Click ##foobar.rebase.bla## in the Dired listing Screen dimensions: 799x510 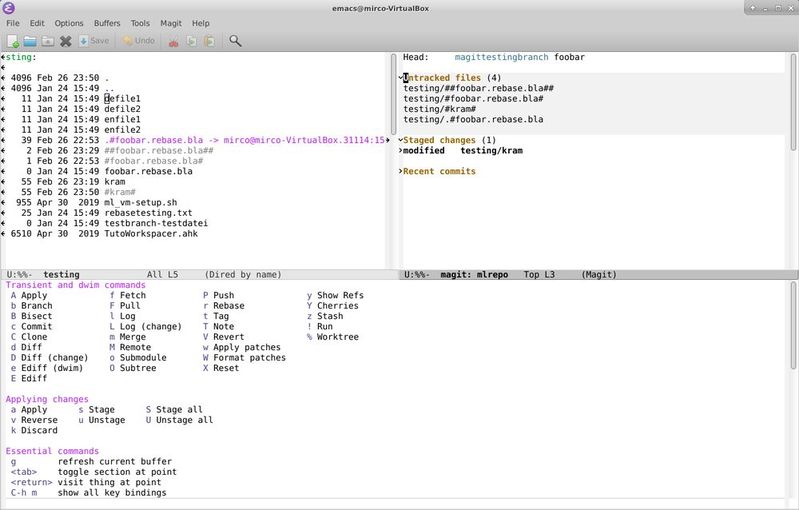pos(159,151)
